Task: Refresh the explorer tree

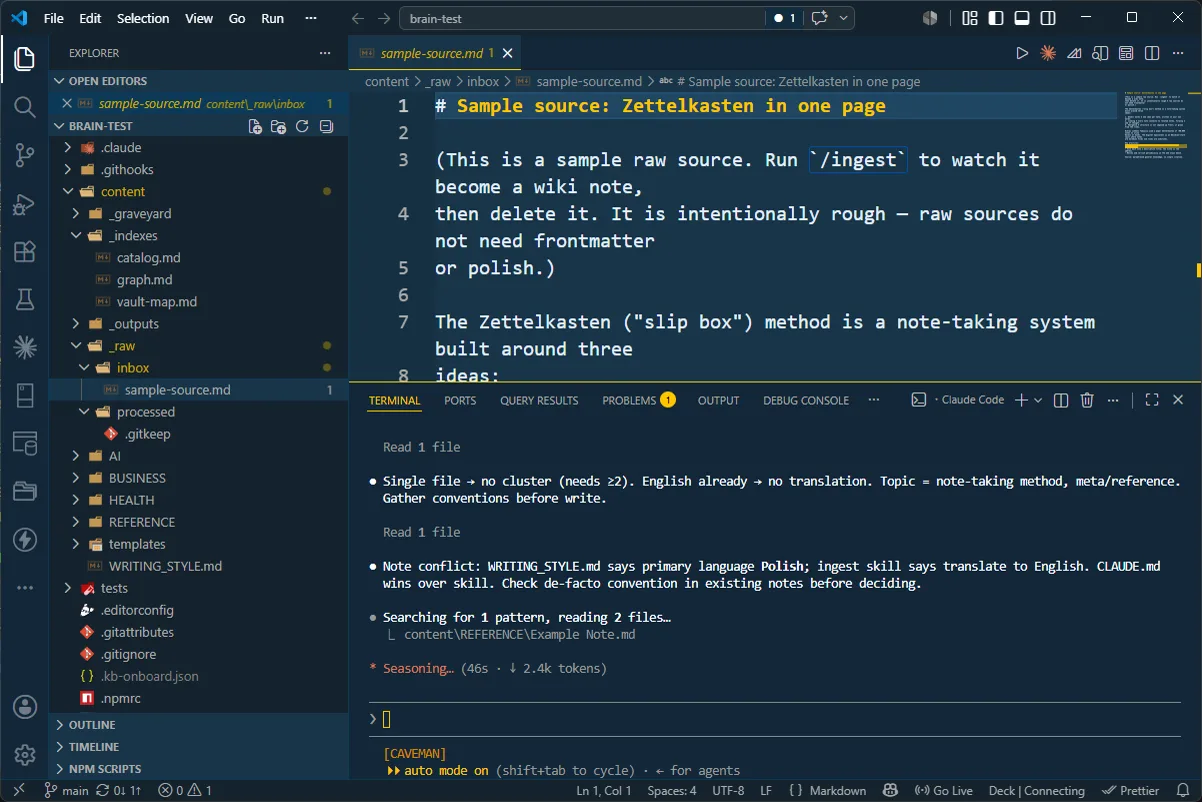Action: [302, 126]
